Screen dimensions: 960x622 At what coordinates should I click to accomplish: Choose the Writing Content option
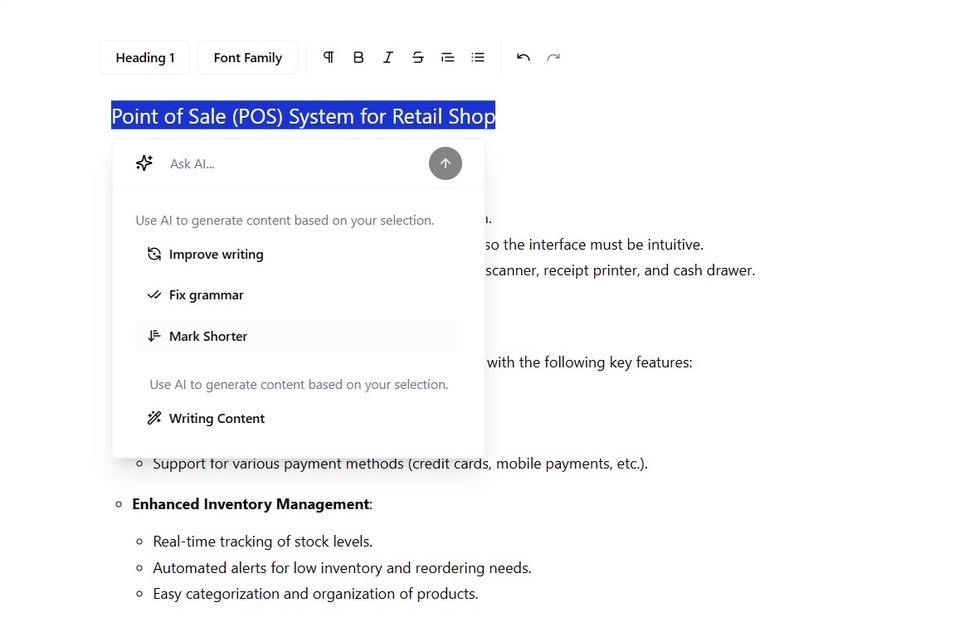216,418
